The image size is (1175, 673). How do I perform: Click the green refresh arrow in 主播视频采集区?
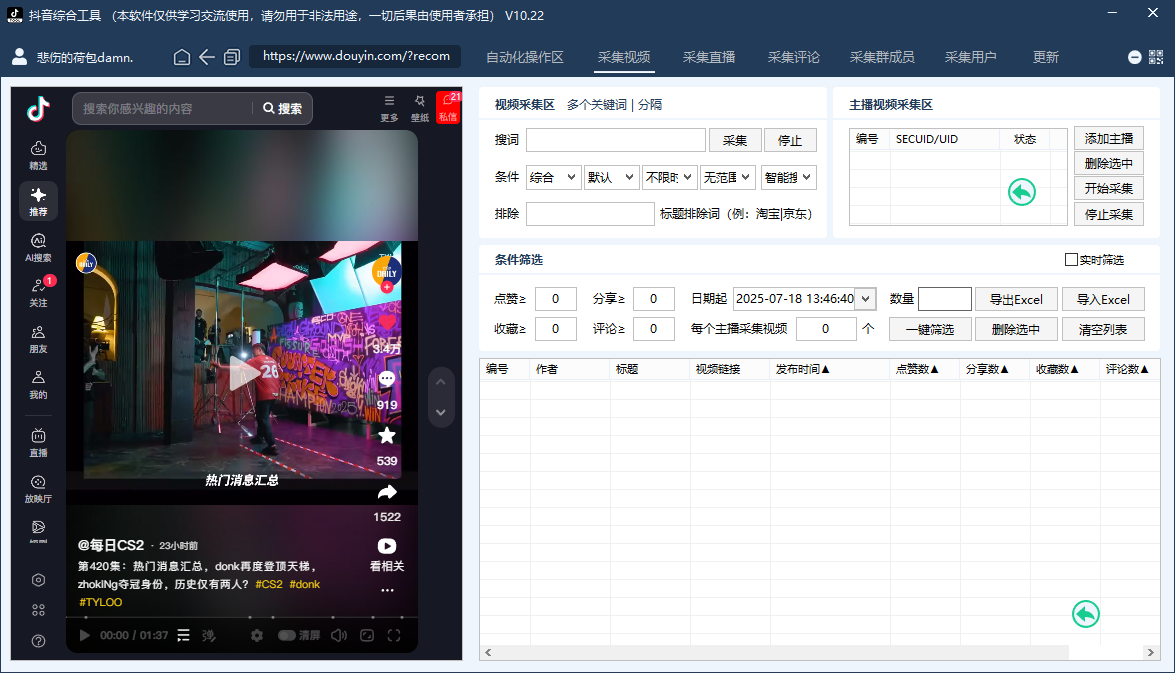point(1021,192)
